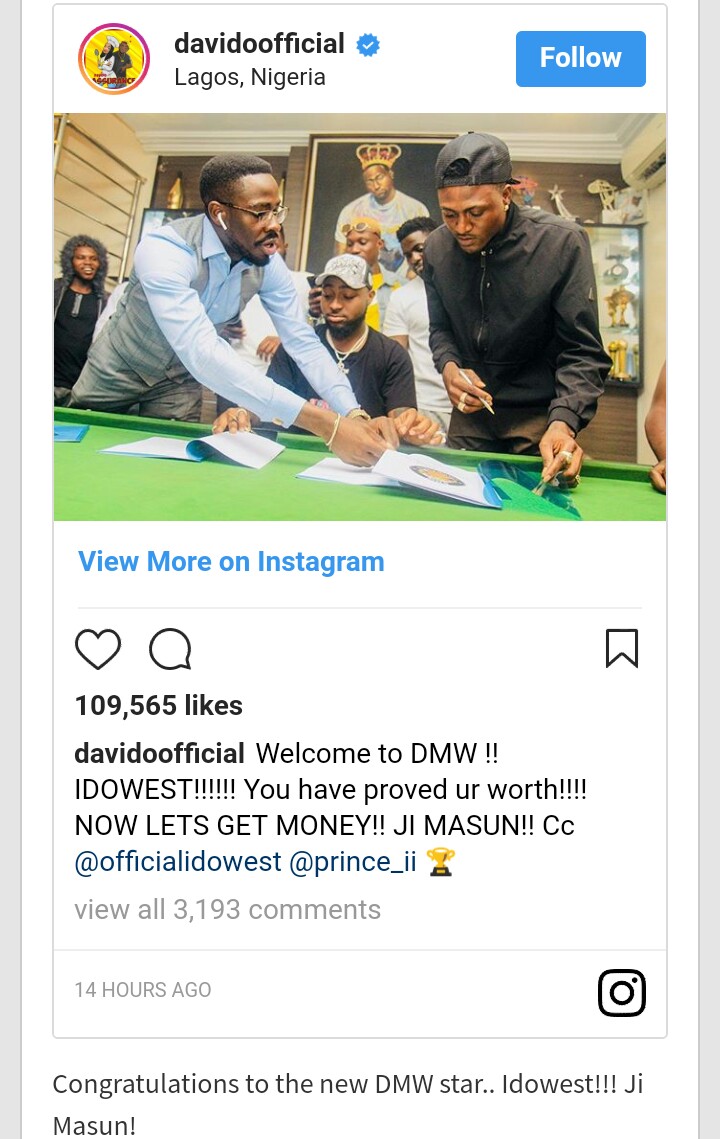Click the heart like icon

click(x=98, y=649)
